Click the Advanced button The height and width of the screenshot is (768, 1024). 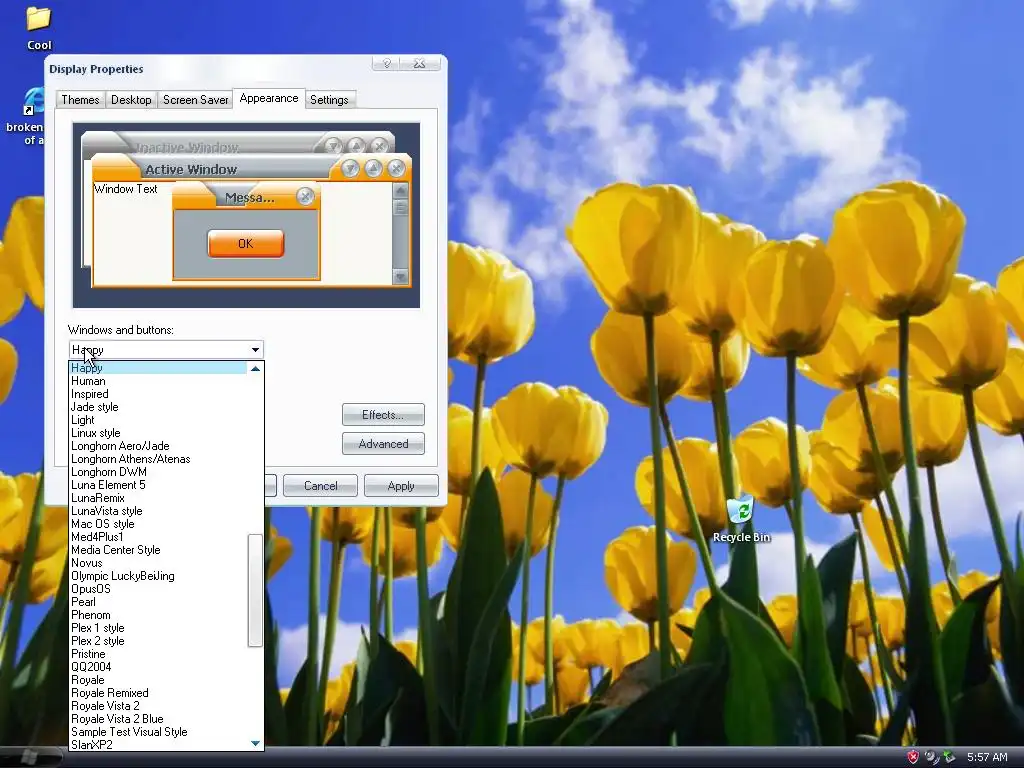(383, 444)
